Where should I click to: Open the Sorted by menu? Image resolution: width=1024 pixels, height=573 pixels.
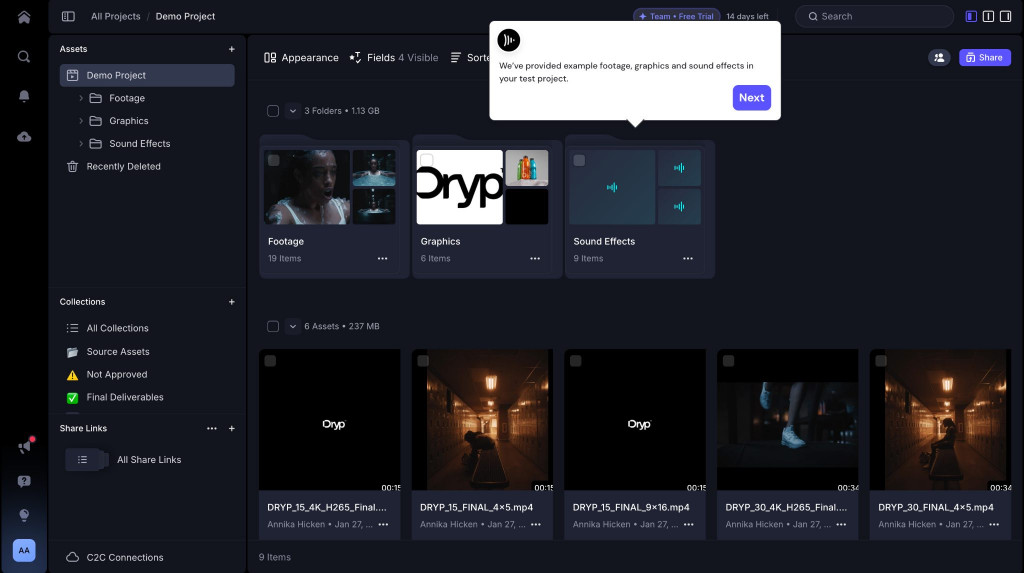coord(470,57)
